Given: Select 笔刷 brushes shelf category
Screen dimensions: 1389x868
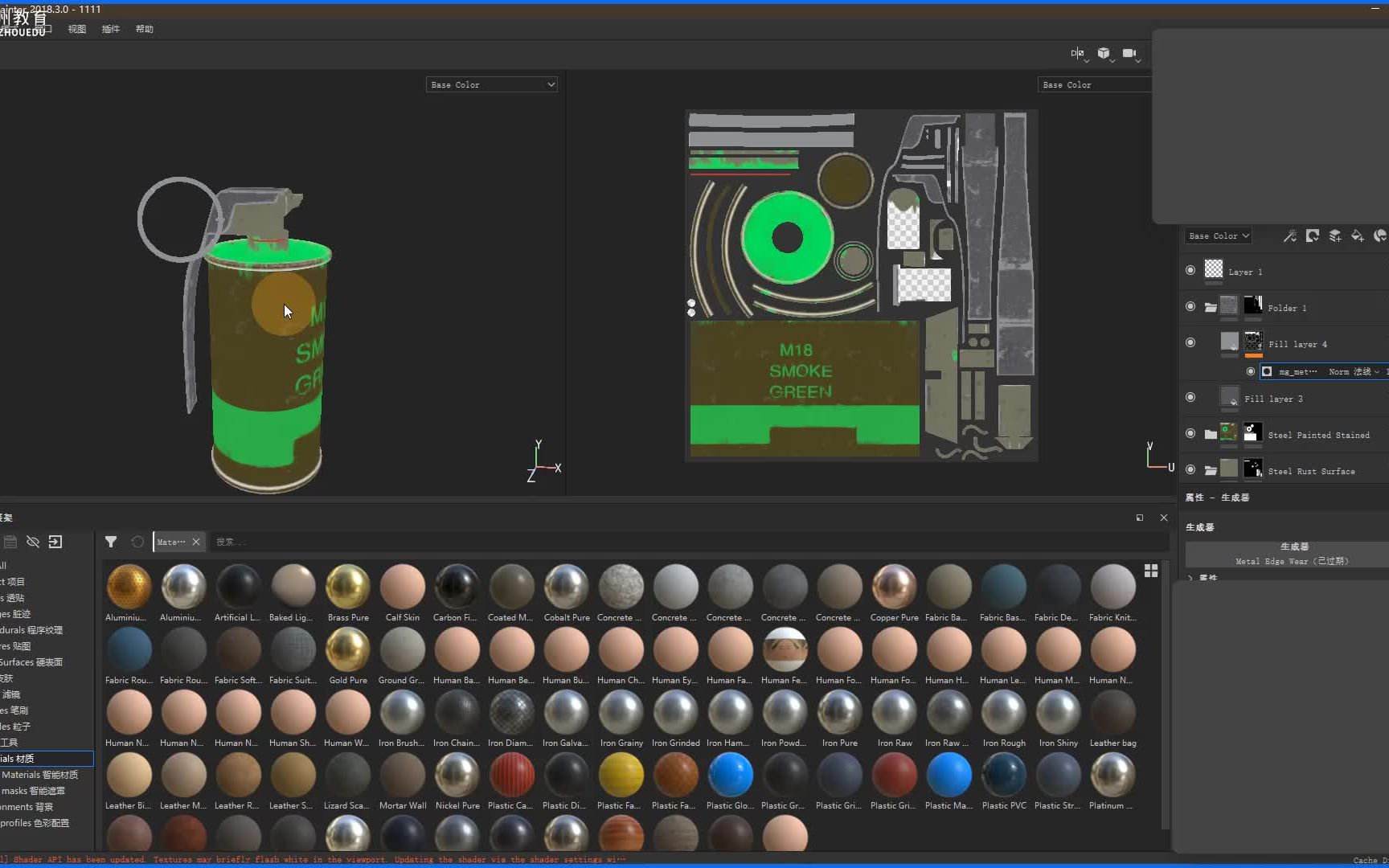Looking at the screenshot, I should click(x=16, y=710).
